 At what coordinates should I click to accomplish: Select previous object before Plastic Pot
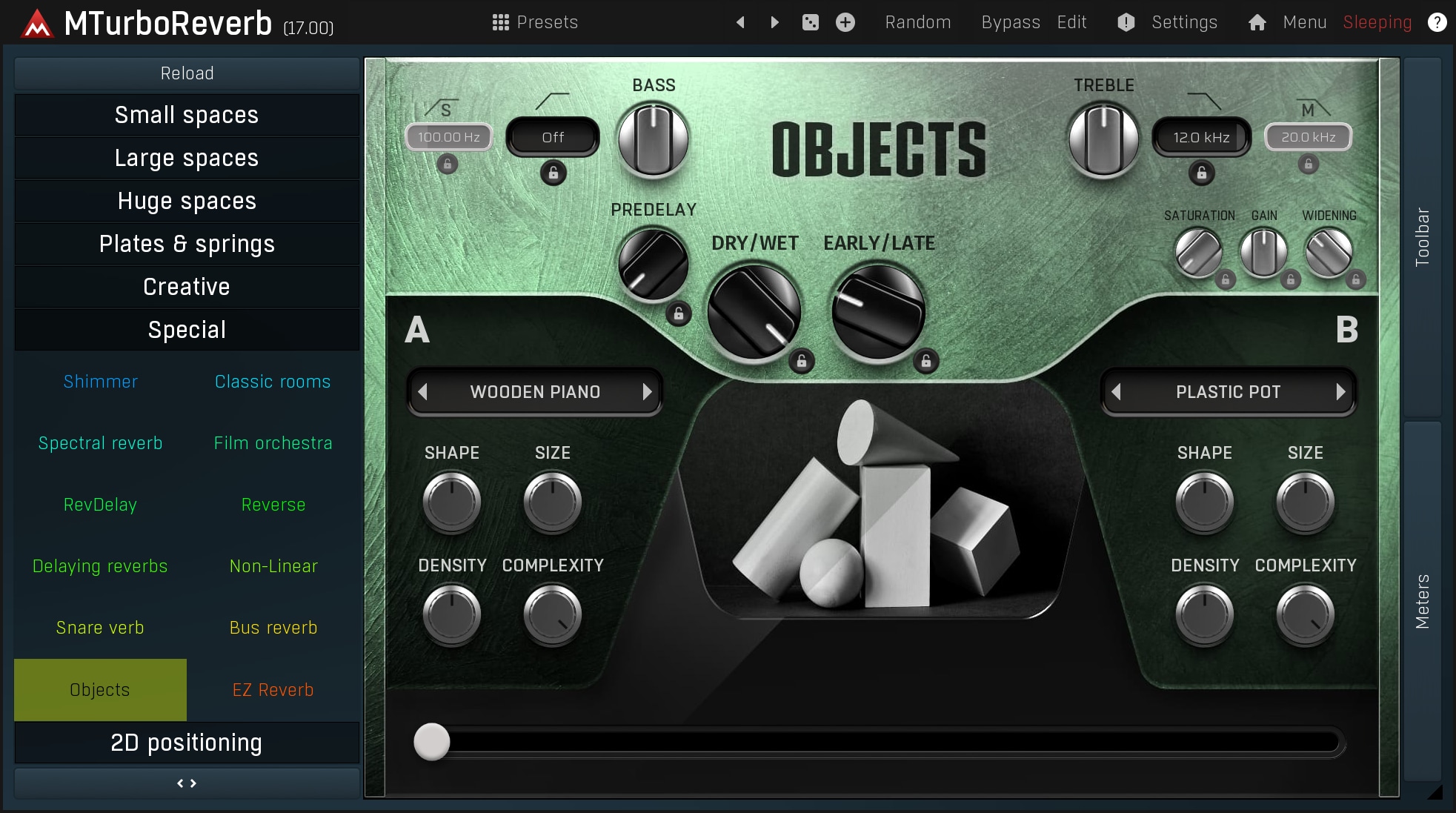pos(1116,391)
